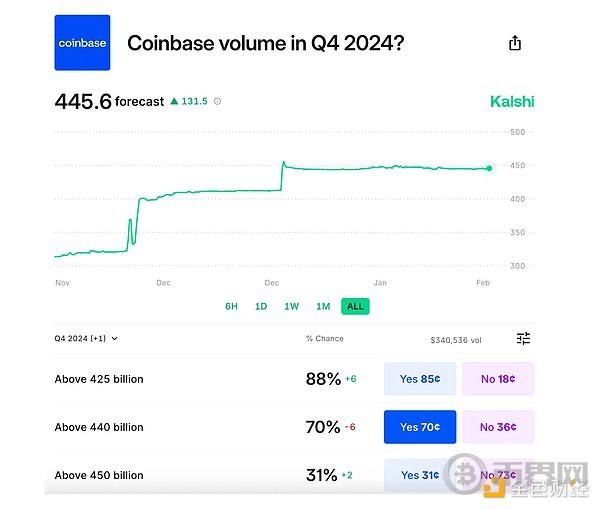The height and width of the screenshot is (509, 600).
Task: Open the Above 425 billion market row
Action: pyautogui.click(x=294, y=379)
